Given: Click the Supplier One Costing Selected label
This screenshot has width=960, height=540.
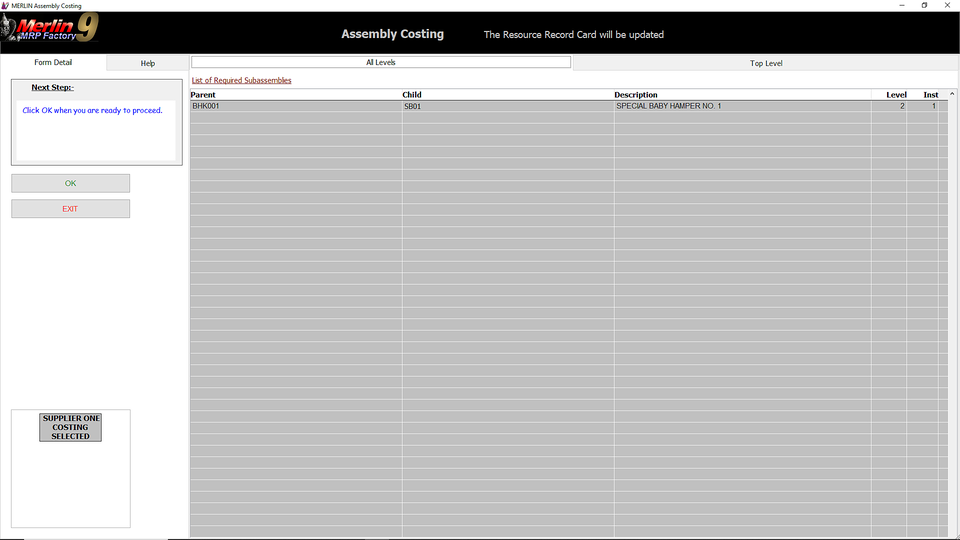Looking at the screenshot, I should click(x=70, y=427).
